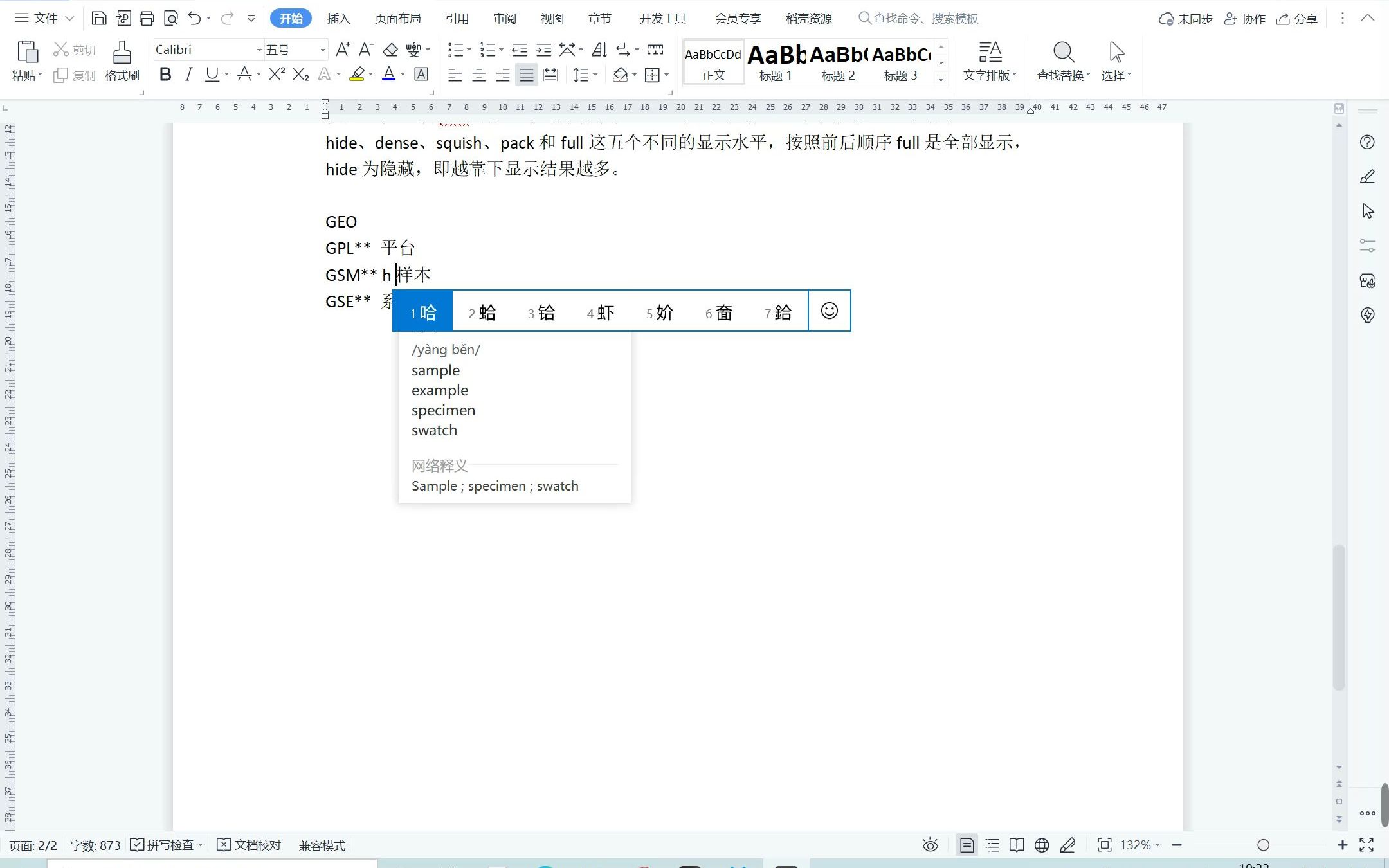Open the font size (五号) dropdown
The height and width of the screenshot is (868, 1389).
point(323,50)
